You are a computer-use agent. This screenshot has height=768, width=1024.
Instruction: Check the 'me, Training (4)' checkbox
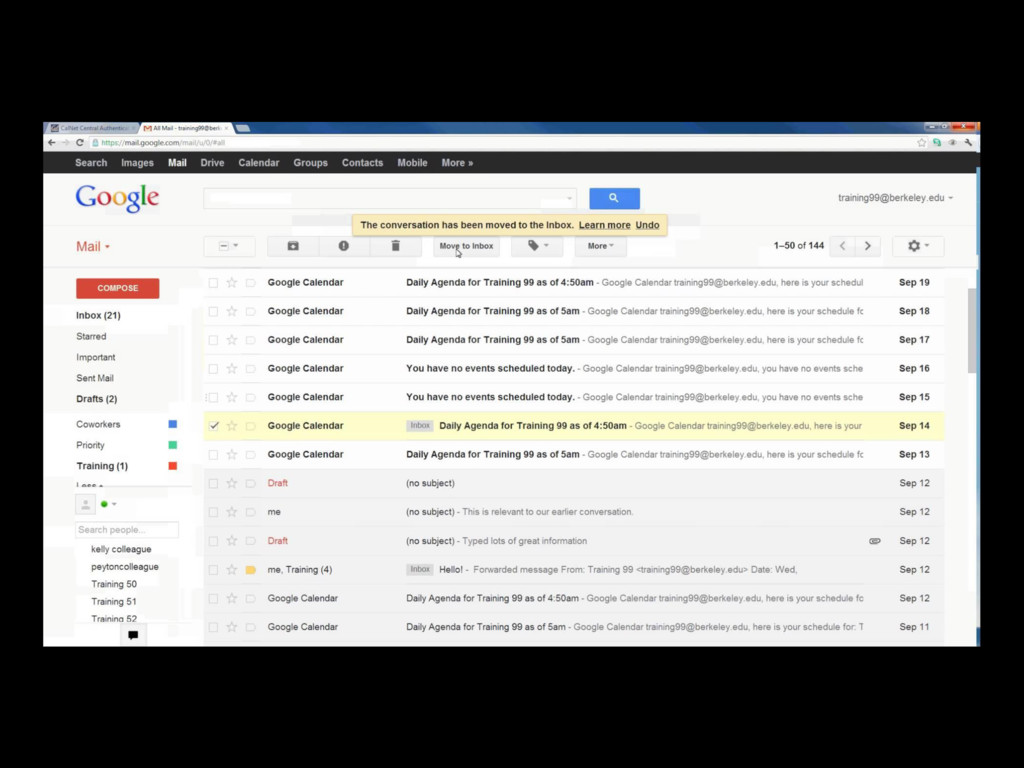(214, 569)
